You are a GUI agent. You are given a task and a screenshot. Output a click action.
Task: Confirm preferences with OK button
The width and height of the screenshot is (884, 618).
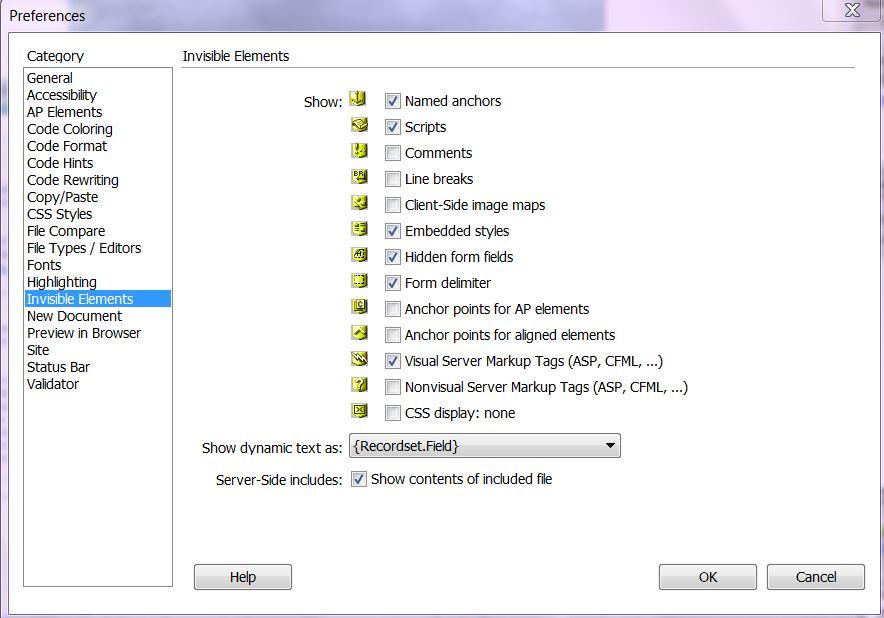click(708, 577)
